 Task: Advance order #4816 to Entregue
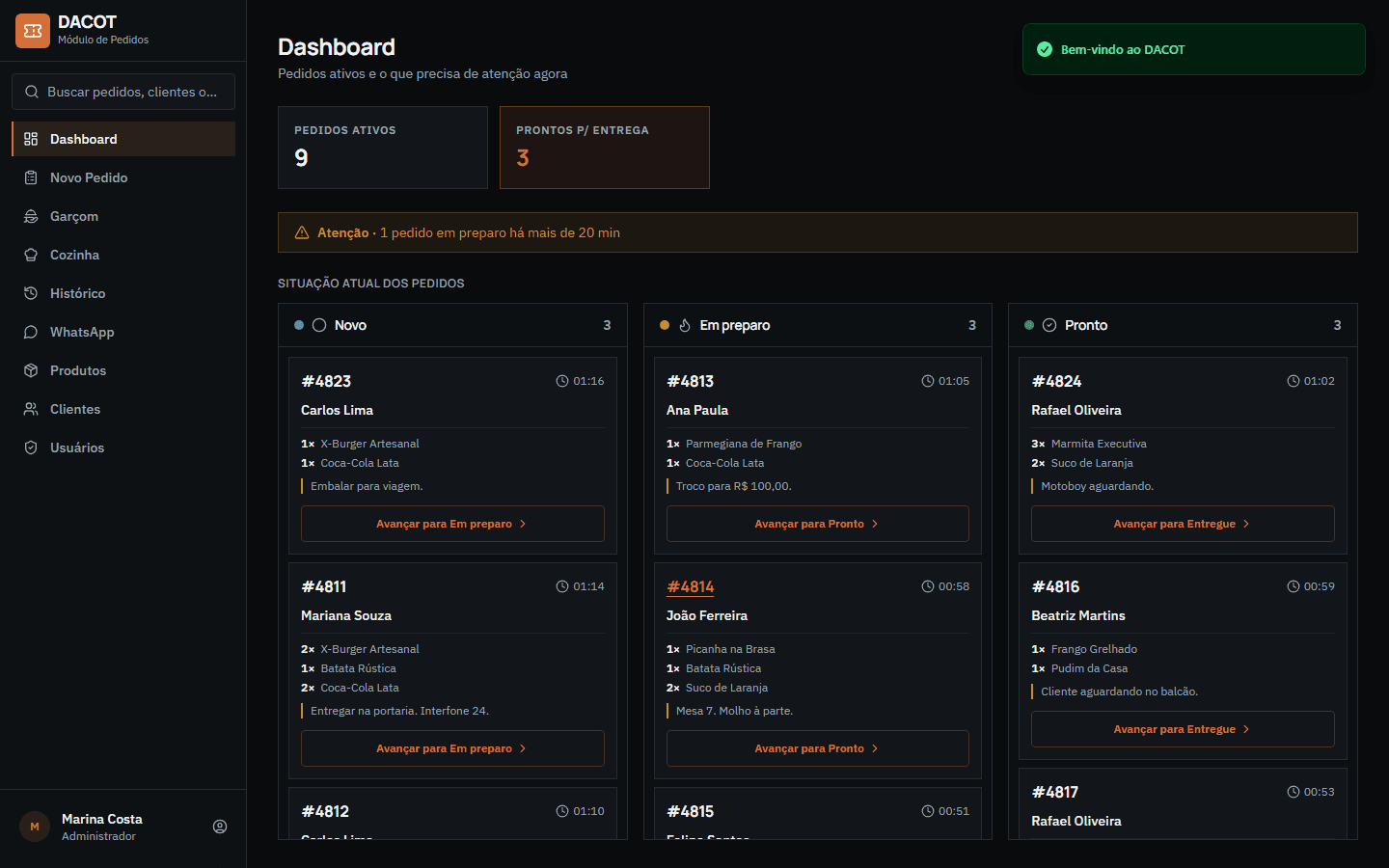tap(1183, 729)
